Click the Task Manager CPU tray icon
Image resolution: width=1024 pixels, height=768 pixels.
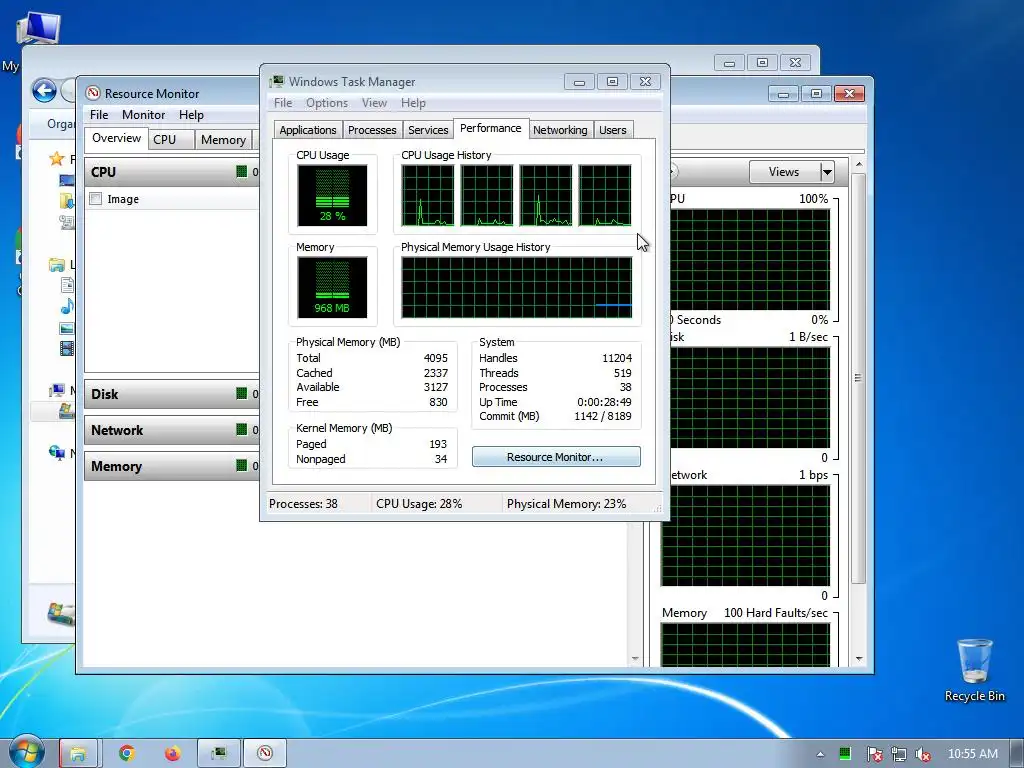(x=845, y=754)
